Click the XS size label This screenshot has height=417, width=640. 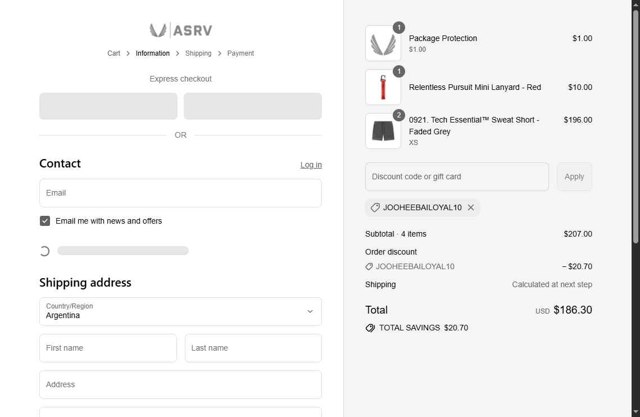click(413, 142)
